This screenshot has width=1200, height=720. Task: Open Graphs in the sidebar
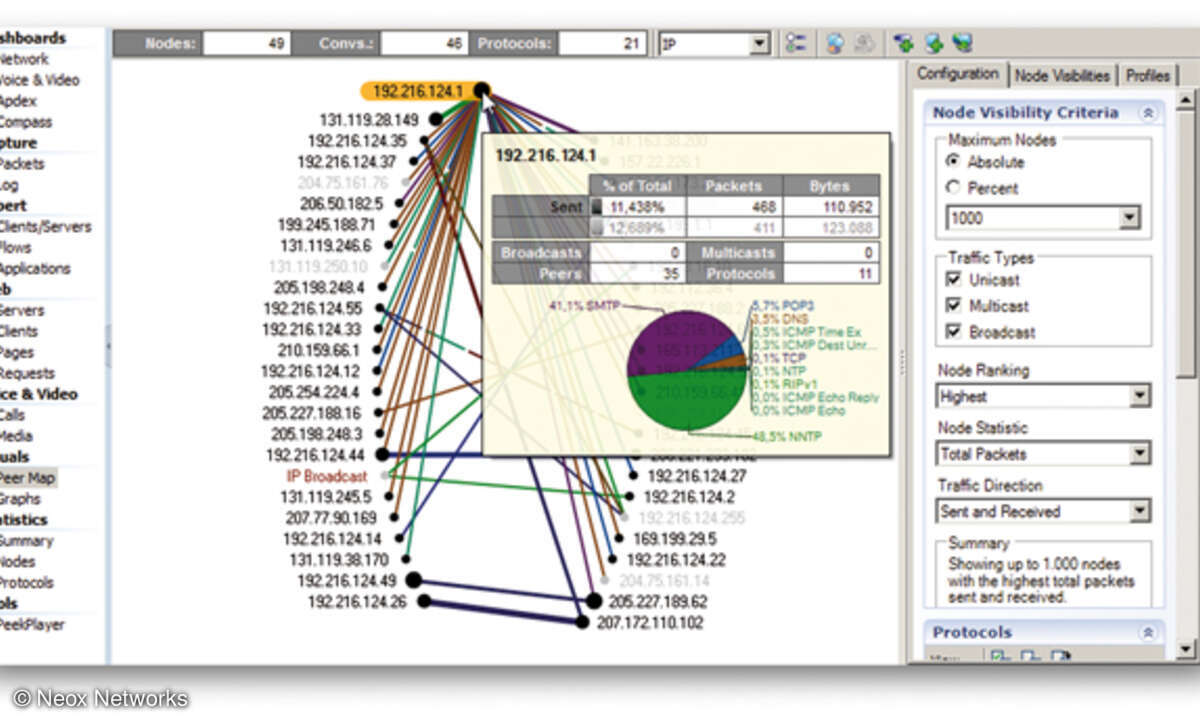[x=20, y=498]
